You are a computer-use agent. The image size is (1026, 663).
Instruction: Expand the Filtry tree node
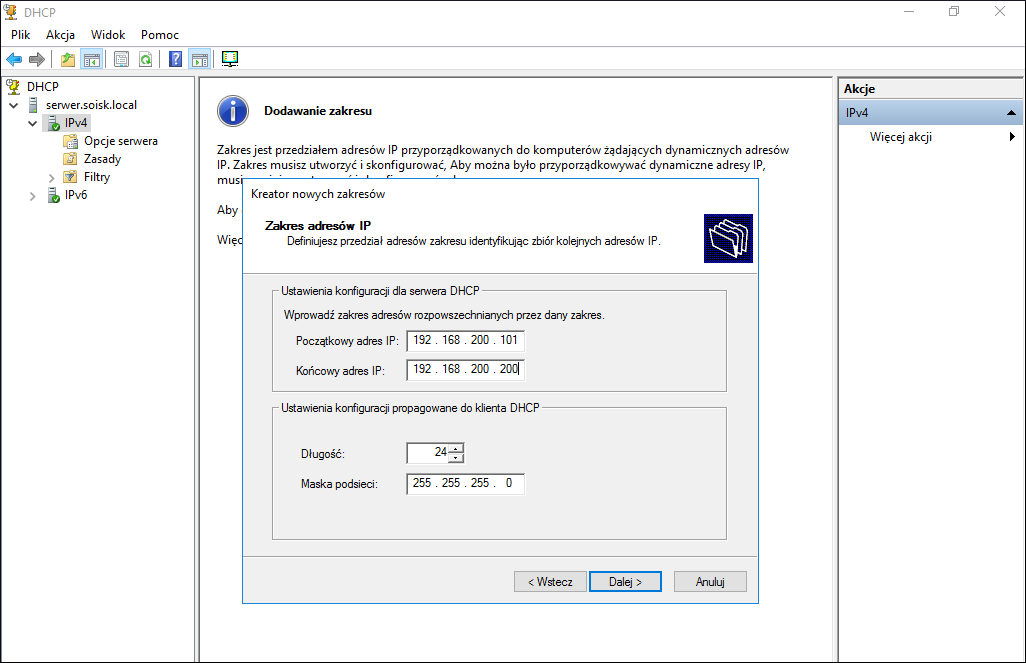[x=52, y=177]
